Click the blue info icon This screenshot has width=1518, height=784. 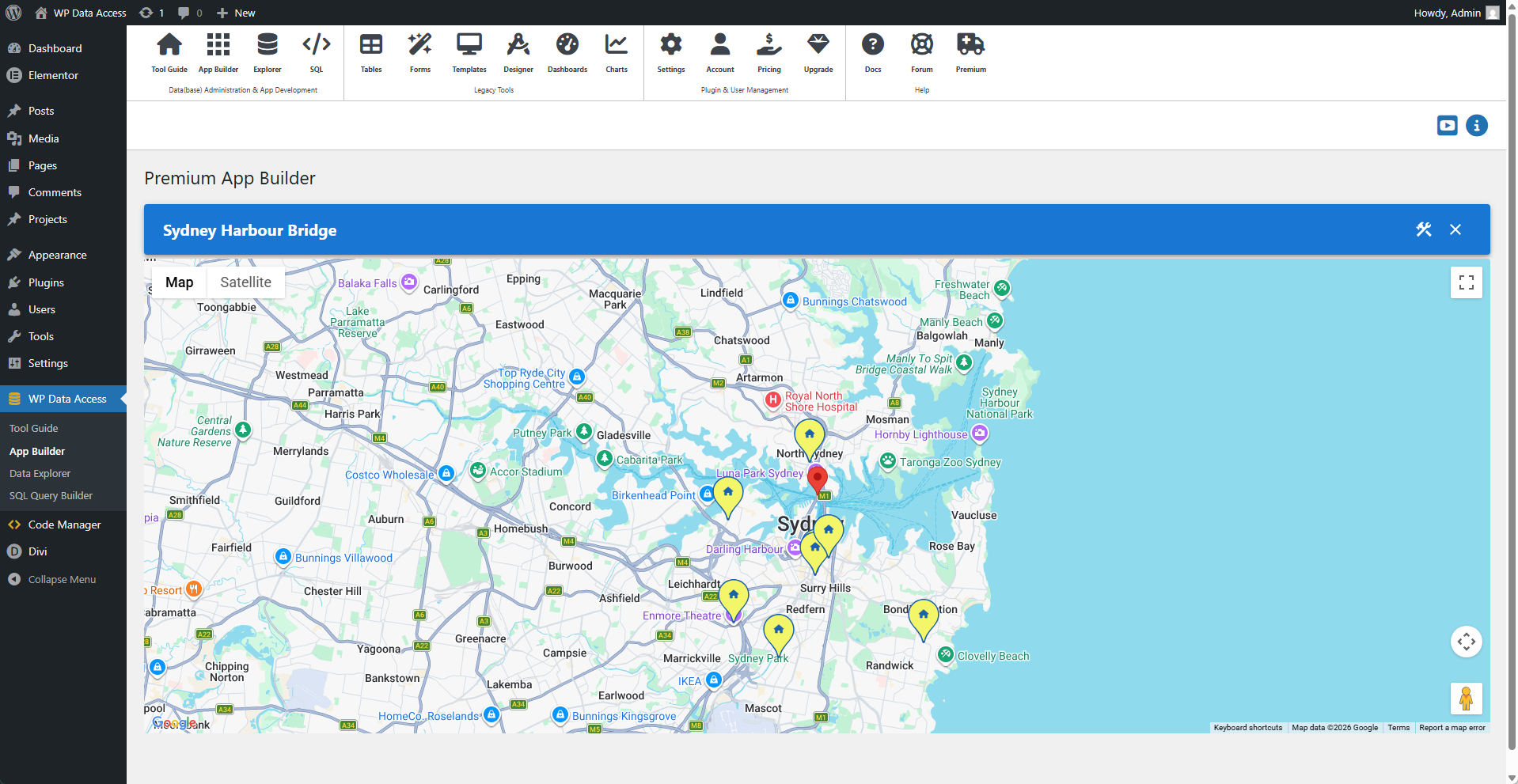(1476, 126)
